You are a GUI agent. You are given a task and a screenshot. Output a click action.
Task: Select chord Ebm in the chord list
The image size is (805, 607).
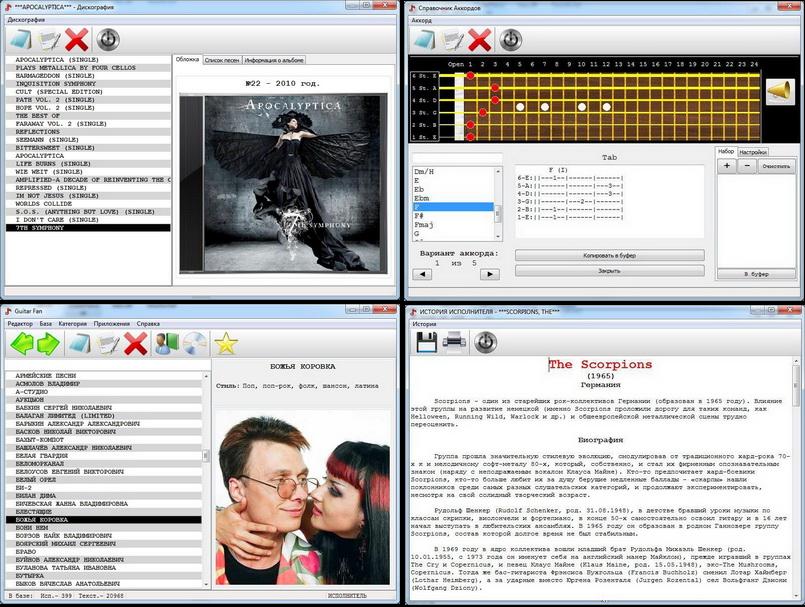[x=453, y=198]
